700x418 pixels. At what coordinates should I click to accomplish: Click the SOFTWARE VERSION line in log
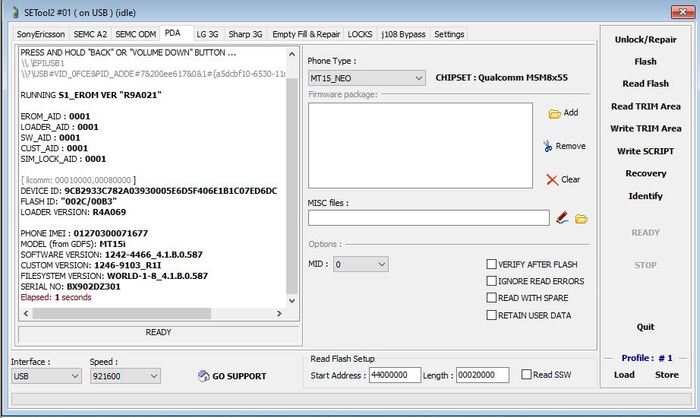(112, 255)
